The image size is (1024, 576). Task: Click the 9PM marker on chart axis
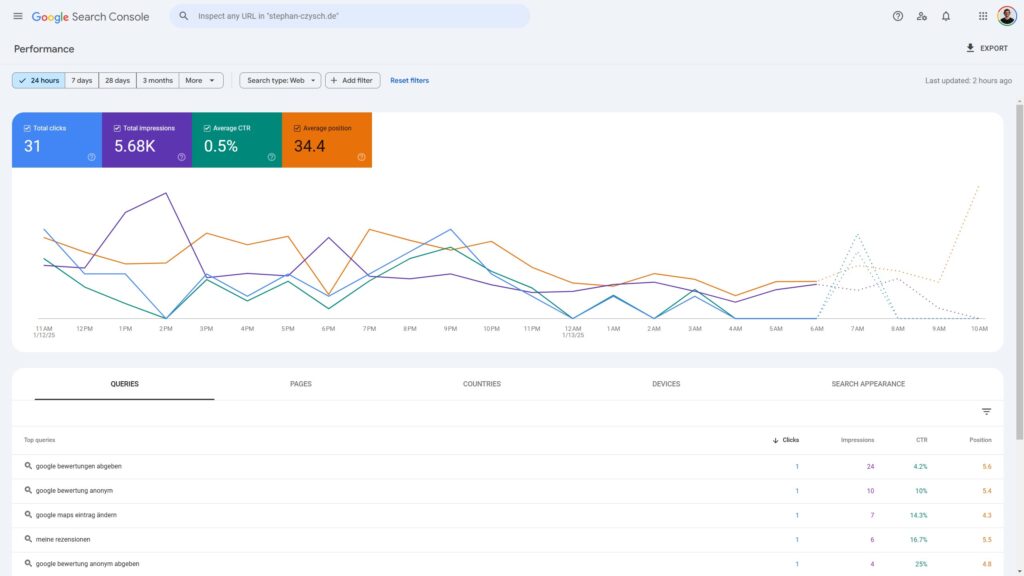click(x=451, y=328)
